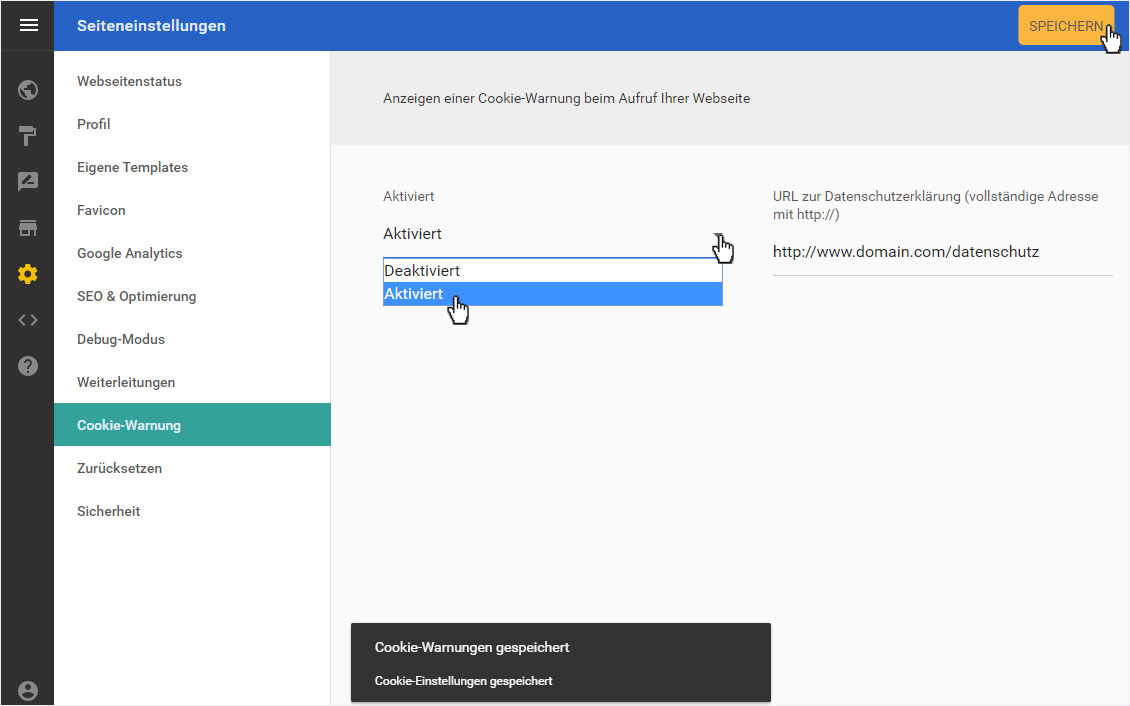Click 'Cookie-Warnungen gespeichert' notification text
The width and height of the screenshot is (1130, 706).
[x=472, y=648]
